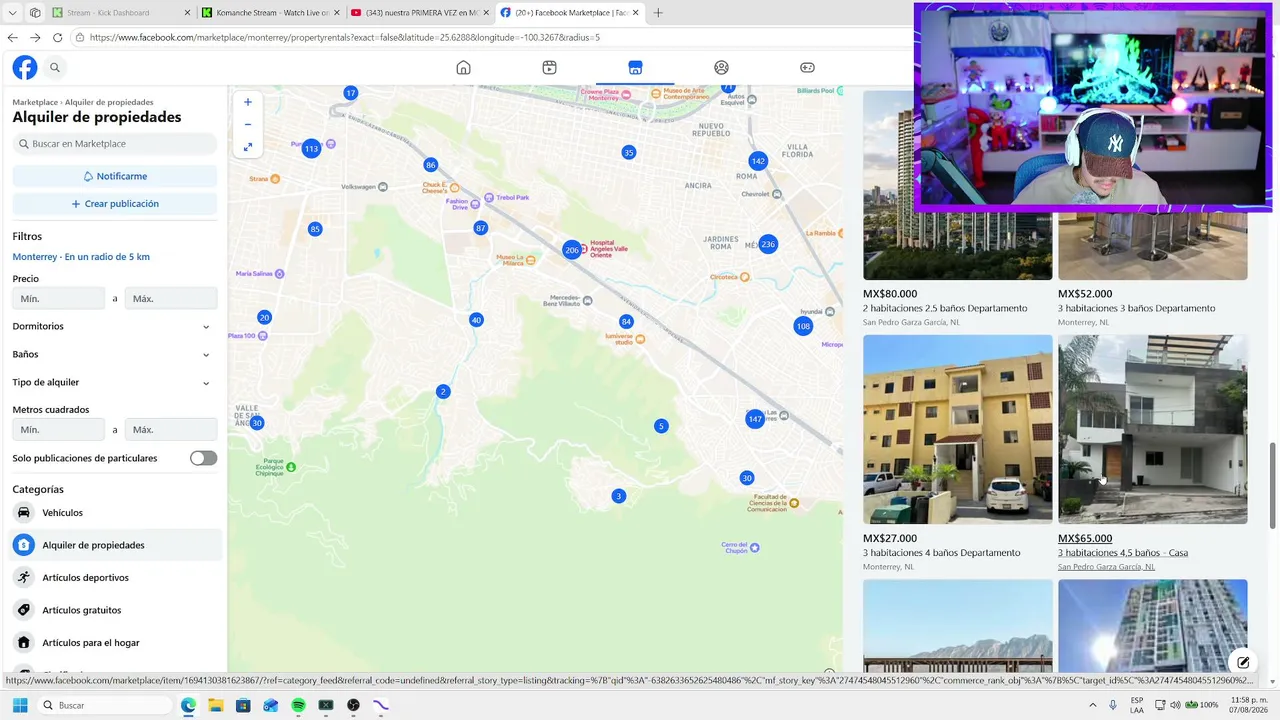Go back in browser history
The image size is (1280, 720).
13,38
